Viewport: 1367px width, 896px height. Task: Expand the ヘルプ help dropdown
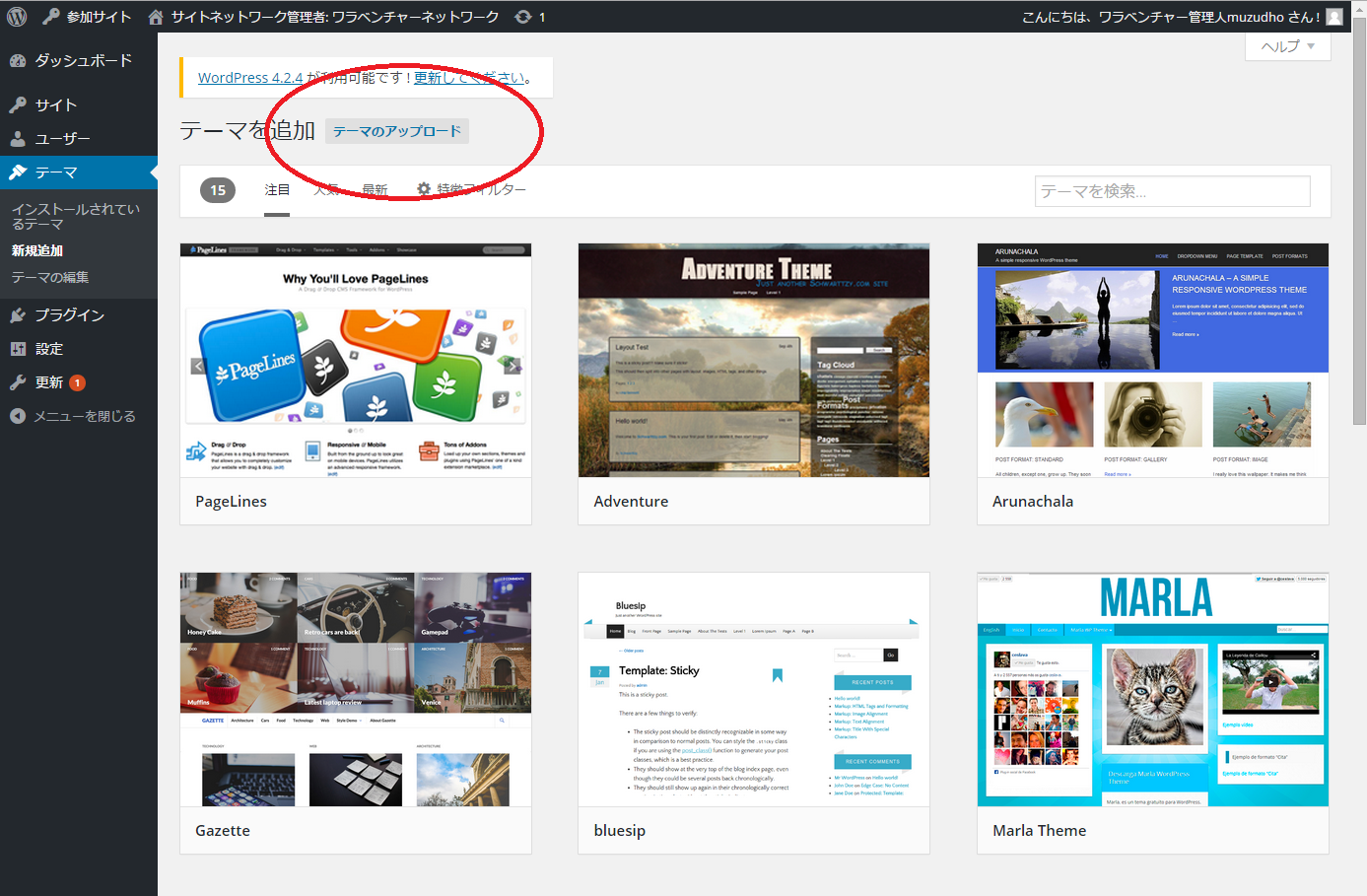coord(1288,46)
